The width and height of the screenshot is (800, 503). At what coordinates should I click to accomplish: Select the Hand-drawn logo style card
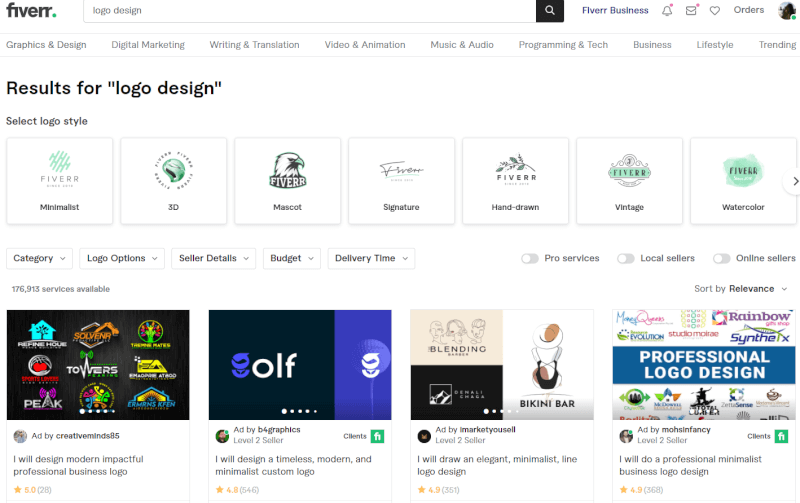point(515,181)
